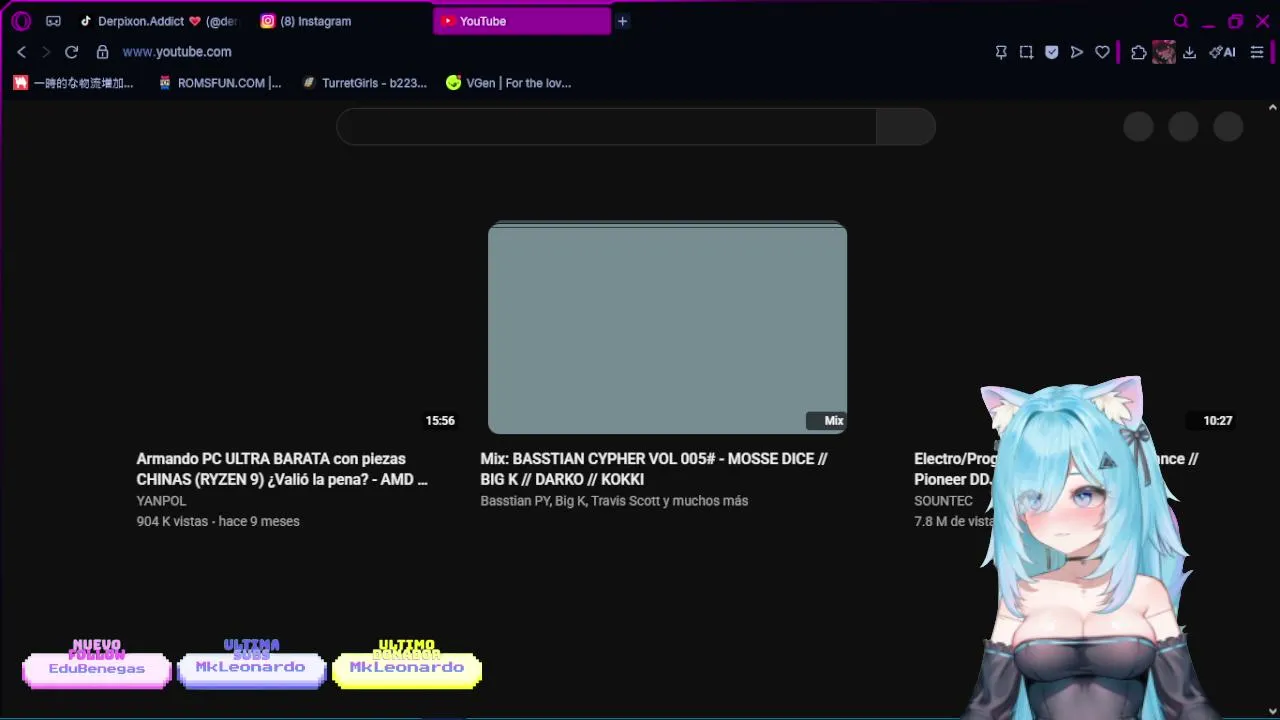Open the Mix: BASSTIAN CYPHER VOL 005# title
This screenshot has width=1280, height=720.
654,469
